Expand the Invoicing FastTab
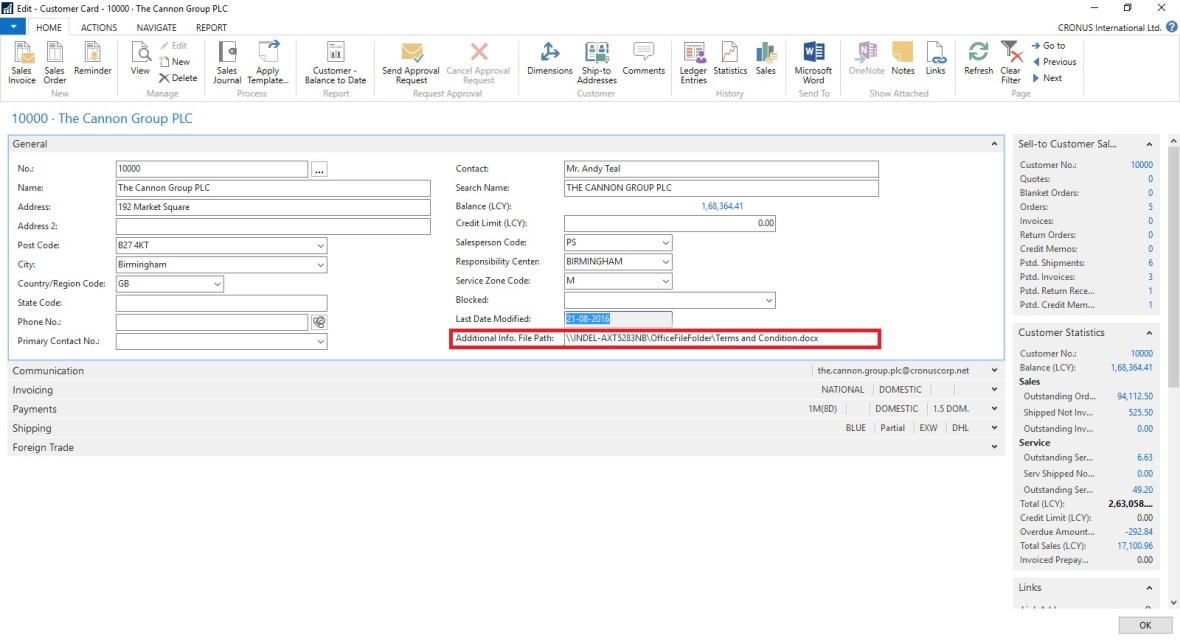 tap(32, 390)
